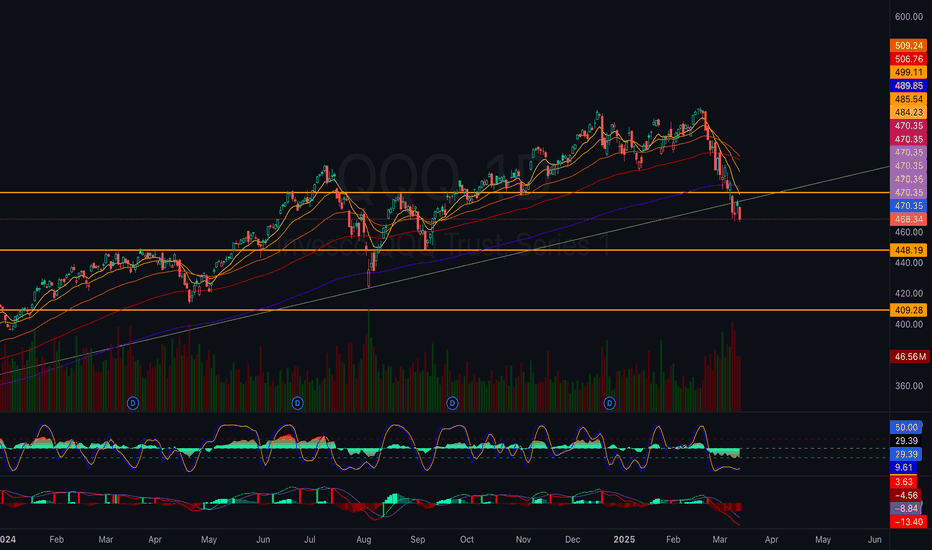Click the 485.54 orange price label
This screenshot has width=932, height=550.
coord(908,99)
